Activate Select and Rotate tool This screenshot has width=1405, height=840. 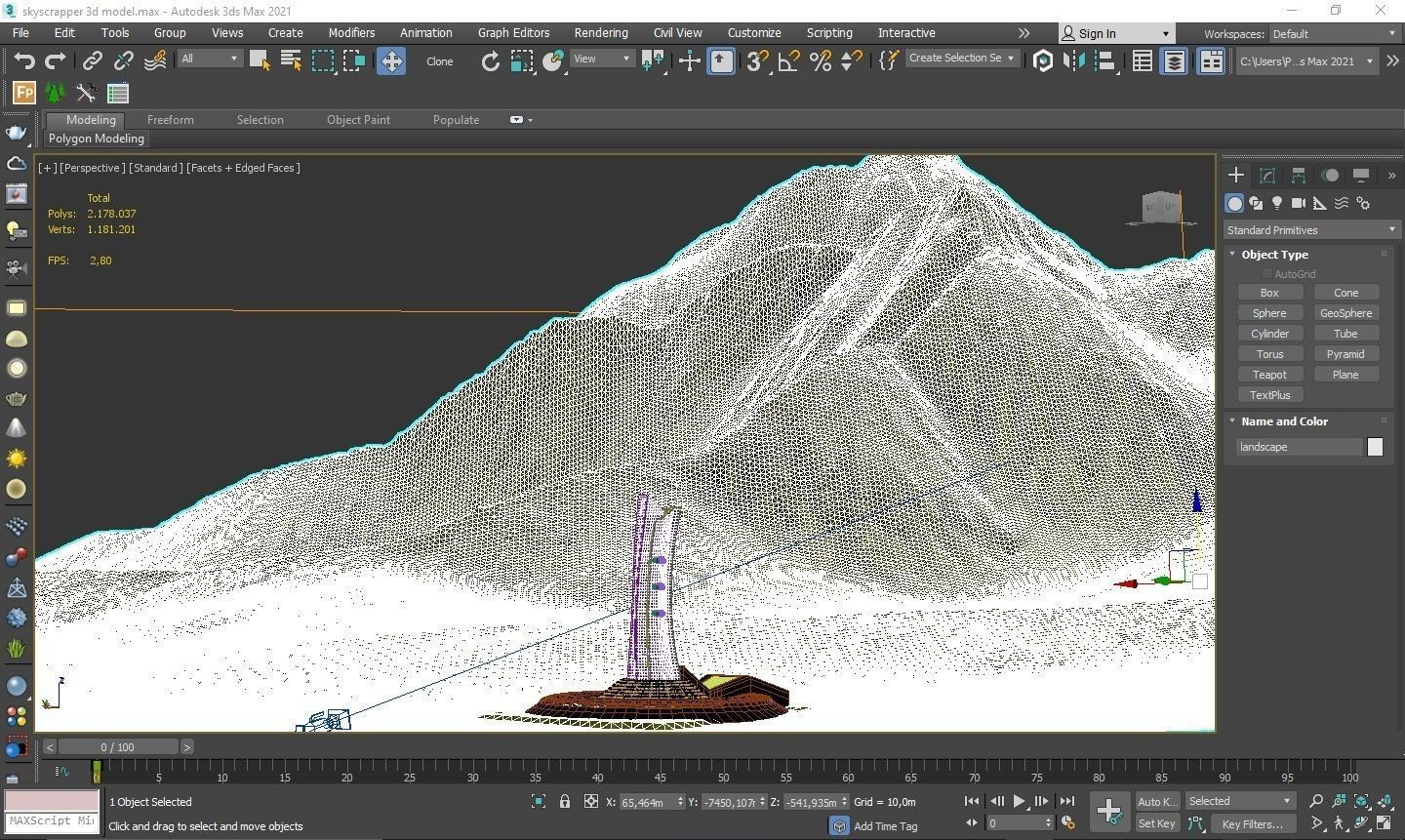(x=490, y=61)
